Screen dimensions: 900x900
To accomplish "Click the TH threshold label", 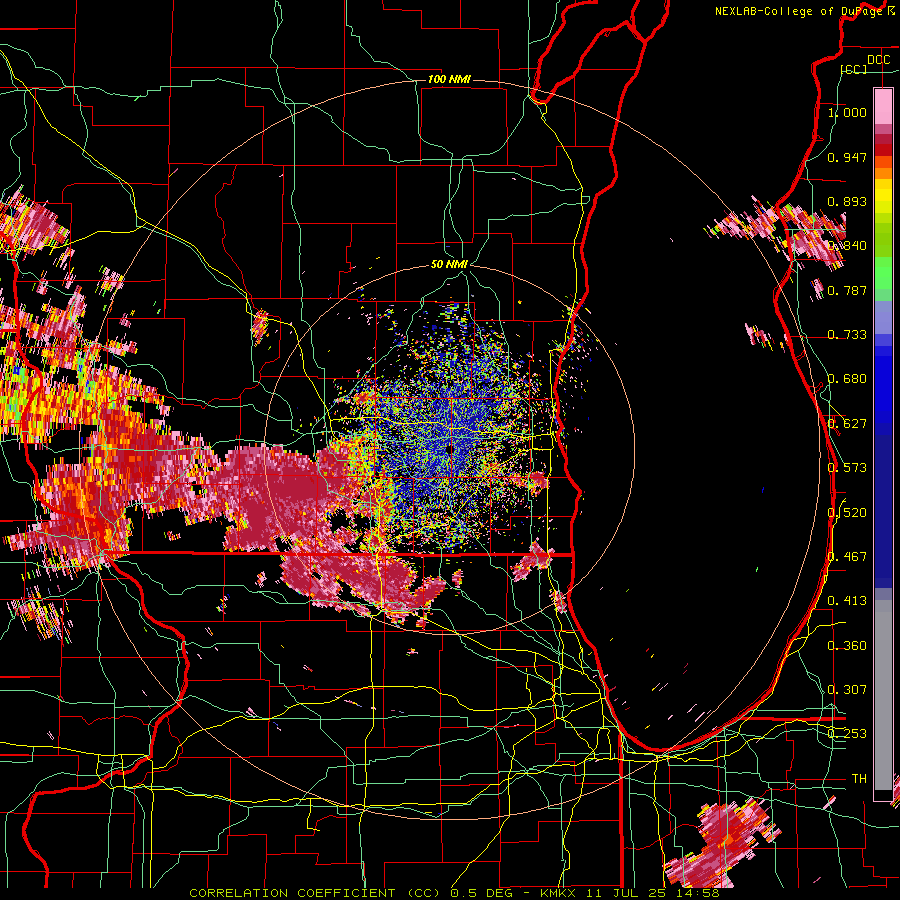I will 859,779.
